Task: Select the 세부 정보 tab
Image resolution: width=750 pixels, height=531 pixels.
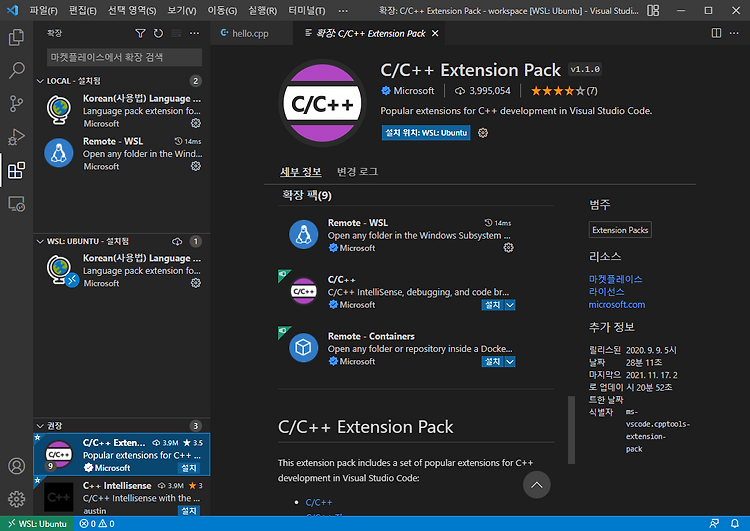Action: point(300,172)
